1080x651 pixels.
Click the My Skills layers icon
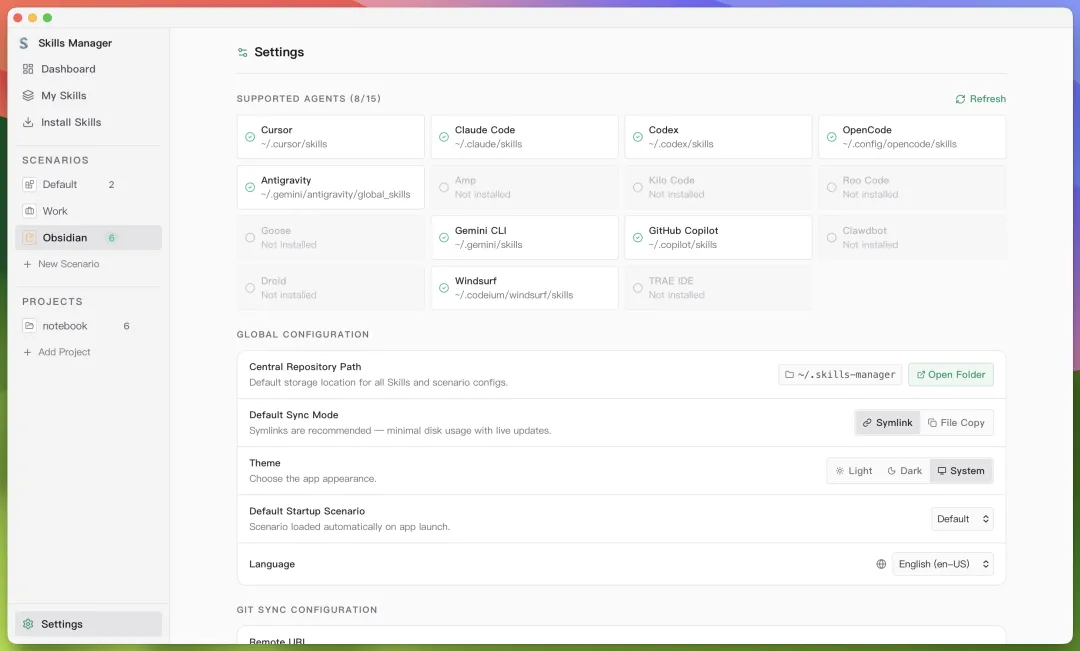pos(28,96)
